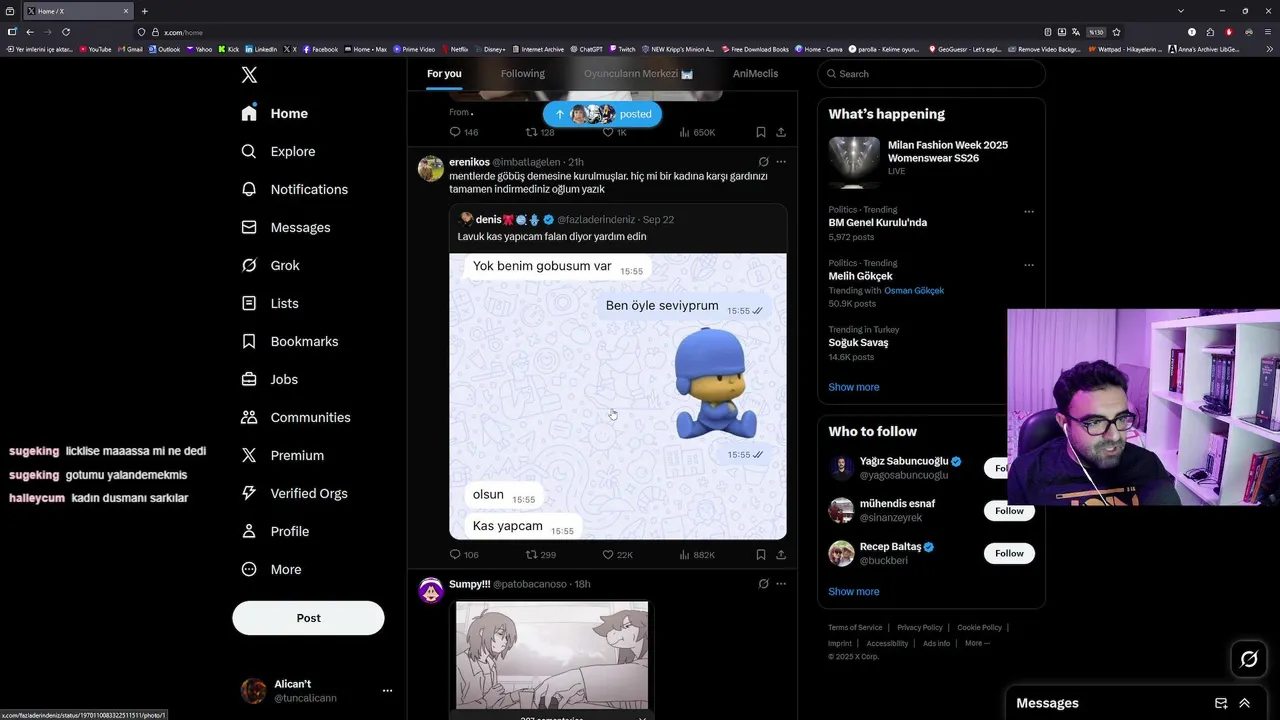Compose new message icon in Messages drawer
Screen dimensions: 1280x720
tap(1221, 703)
